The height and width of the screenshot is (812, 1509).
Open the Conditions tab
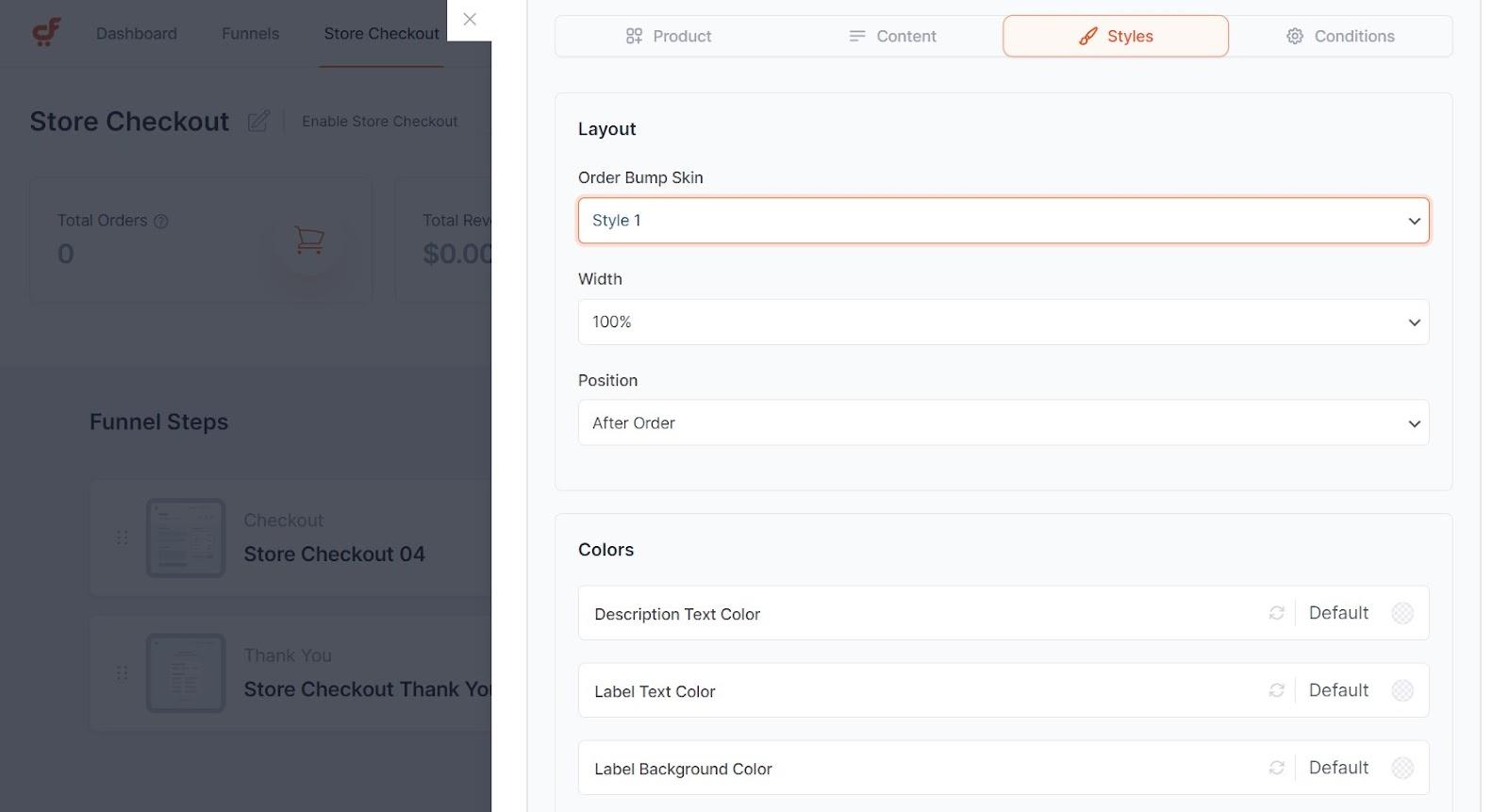click(1340, 36)
